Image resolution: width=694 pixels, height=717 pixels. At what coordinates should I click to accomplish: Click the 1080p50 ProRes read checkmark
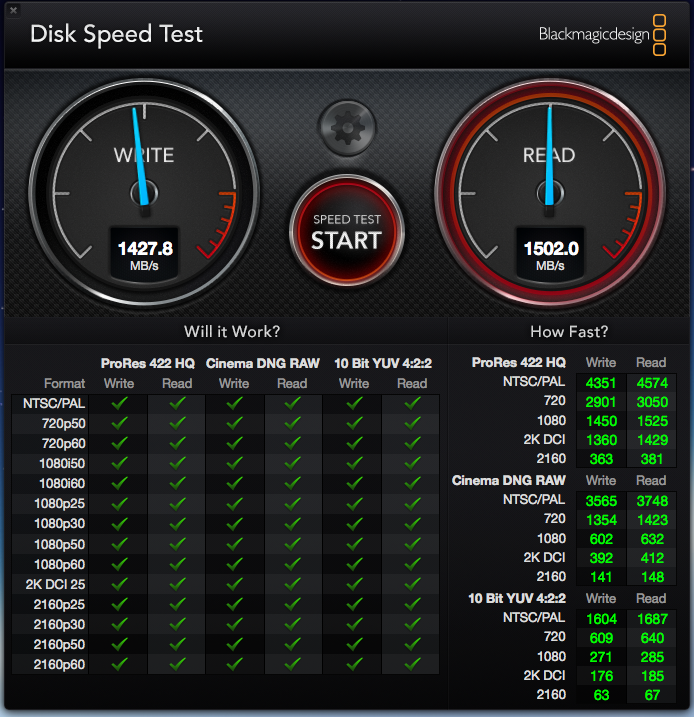coord(177,544)
